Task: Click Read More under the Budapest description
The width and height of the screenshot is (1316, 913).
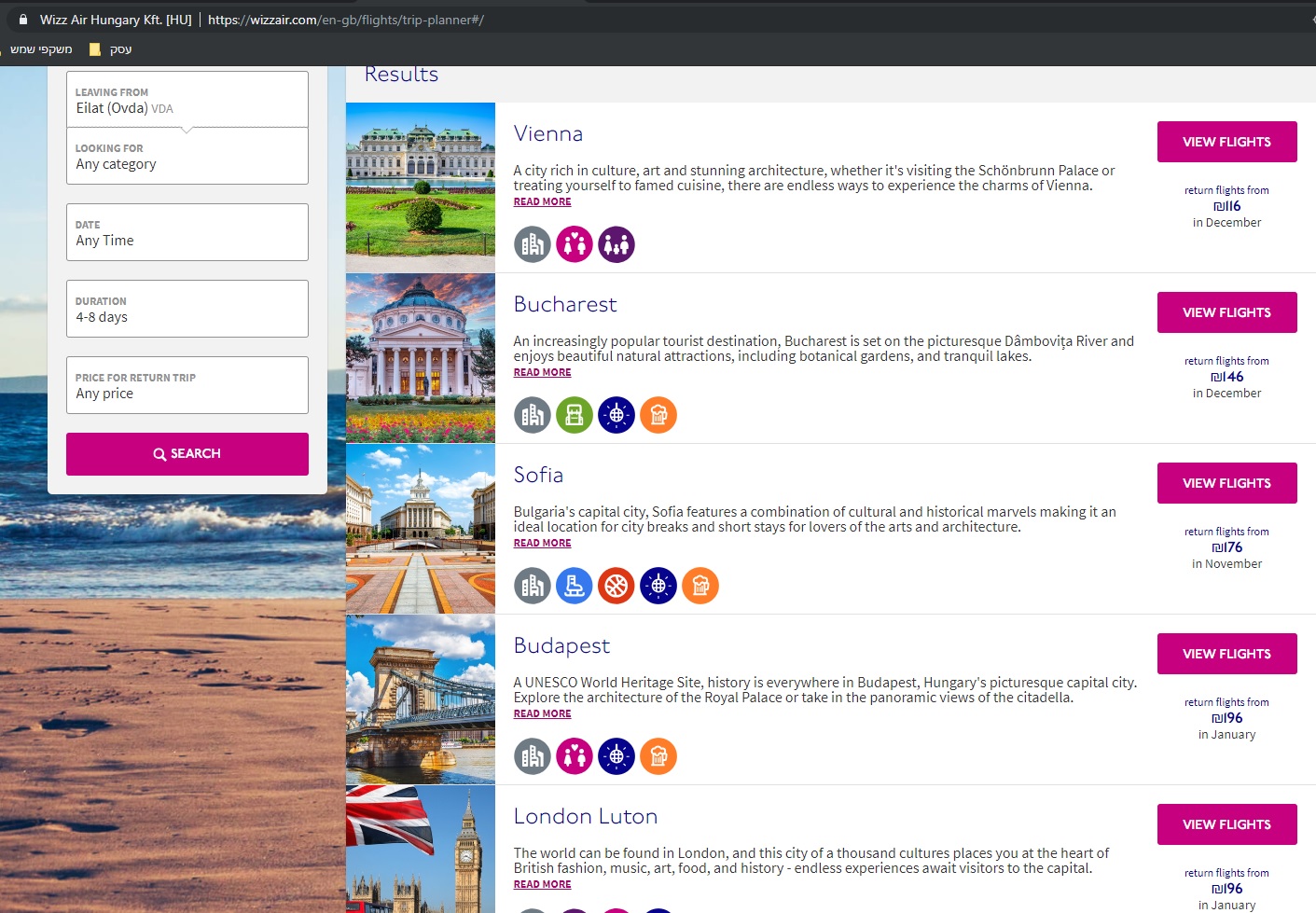Action: coord(542,713)
